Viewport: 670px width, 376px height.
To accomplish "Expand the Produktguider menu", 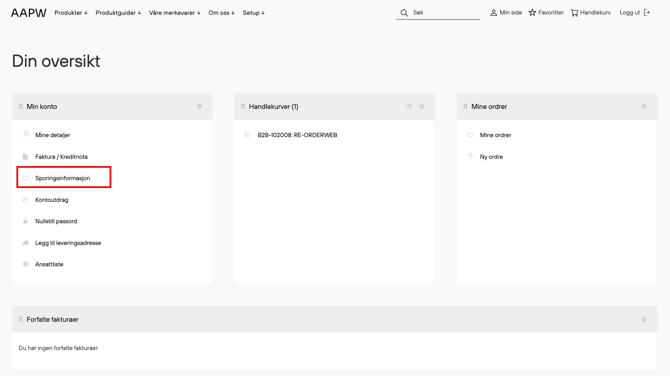I will click(x=118, y=13).
